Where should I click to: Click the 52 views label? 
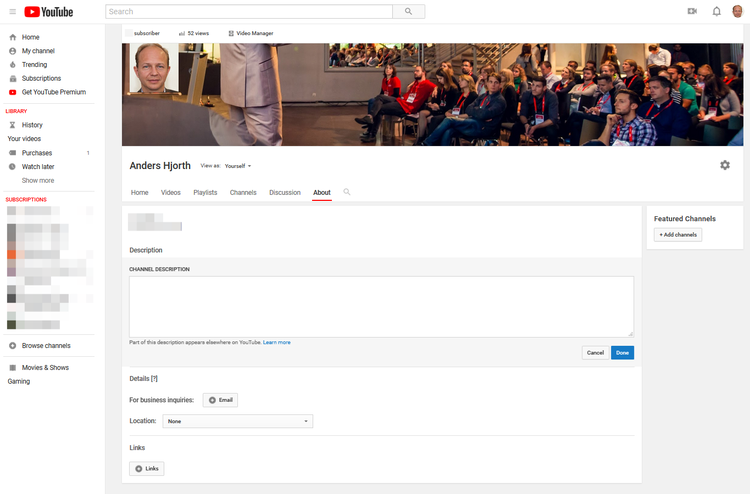pyautogui.click(x=198, y=33)
